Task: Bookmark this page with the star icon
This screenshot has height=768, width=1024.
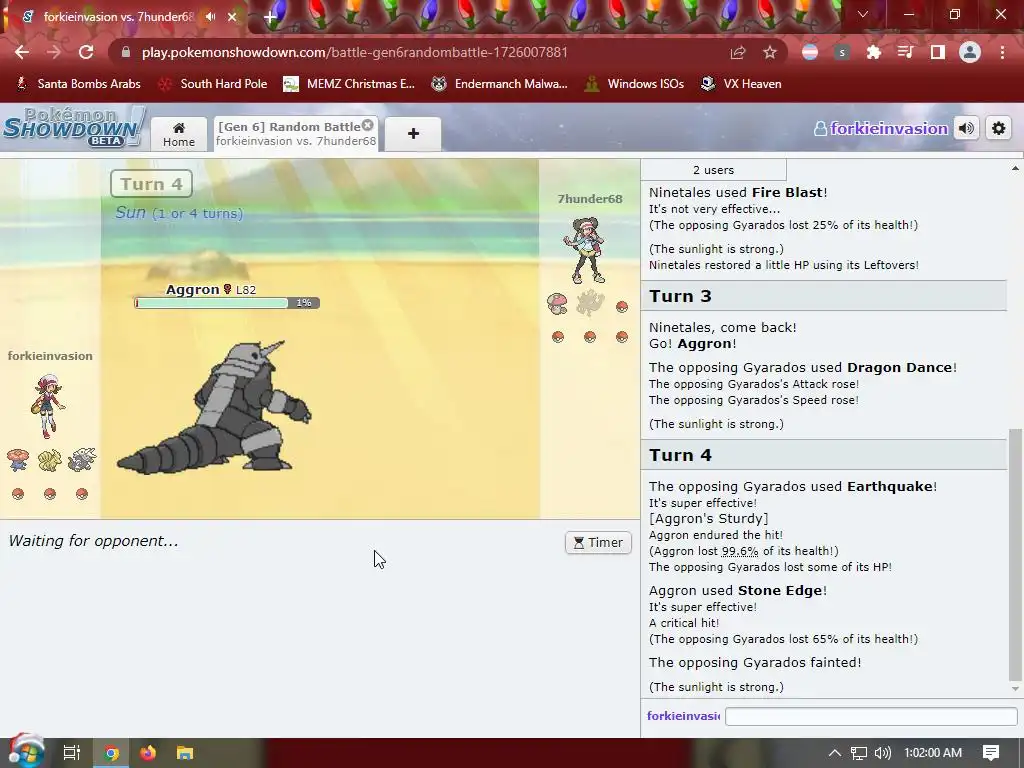Action: click(x=770, y=52)
